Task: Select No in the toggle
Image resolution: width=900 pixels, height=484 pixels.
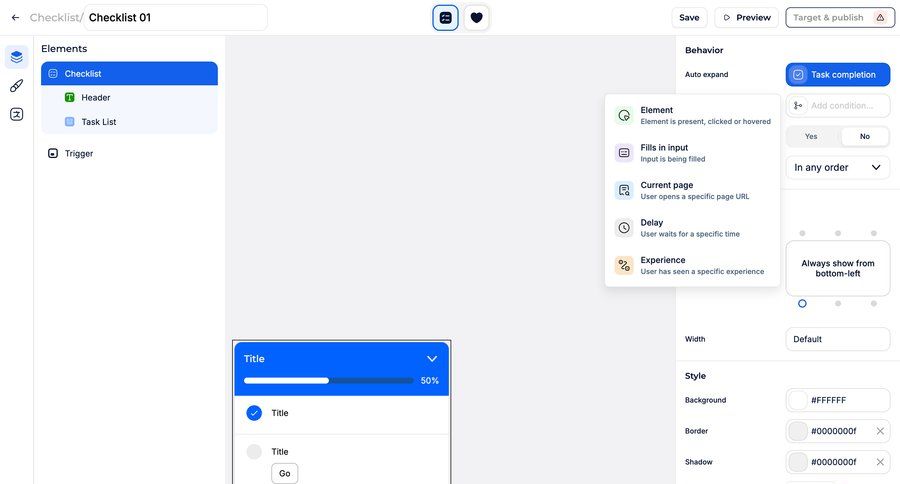Action: click(864, 137)
